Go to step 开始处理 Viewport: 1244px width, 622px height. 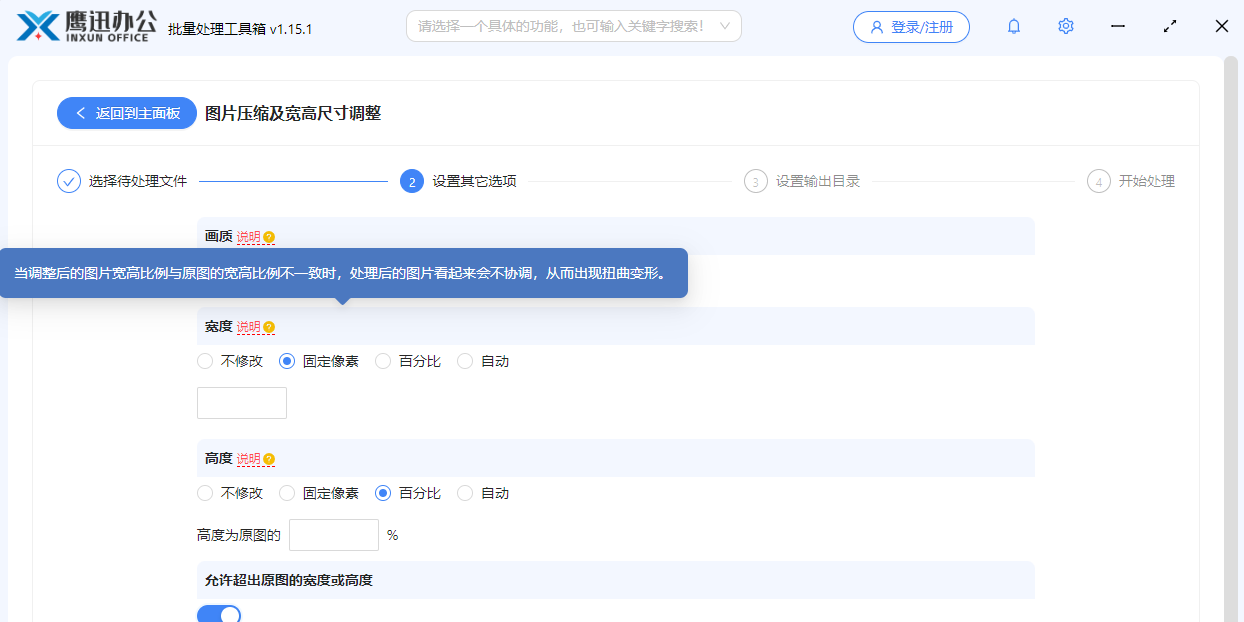tap(1147, 181)
